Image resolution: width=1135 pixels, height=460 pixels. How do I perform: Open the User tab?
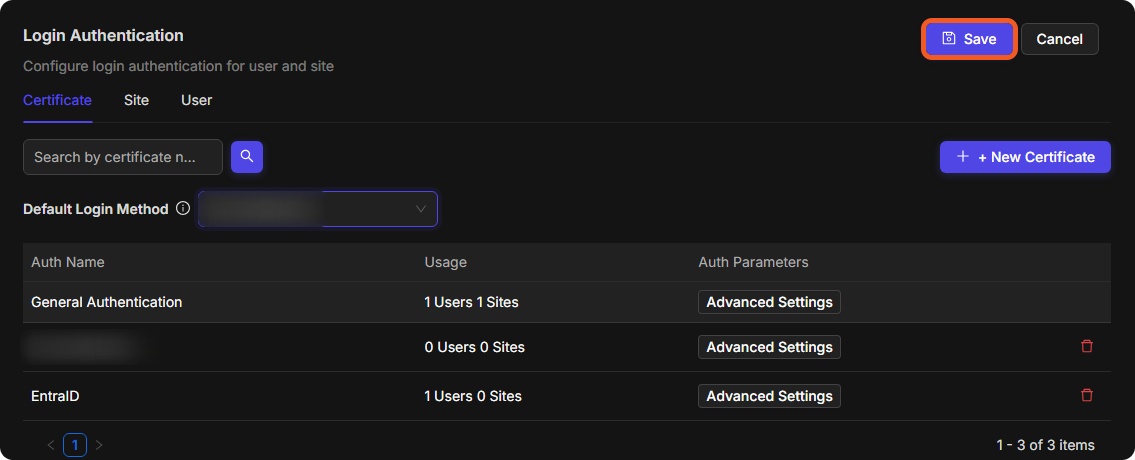196,100
